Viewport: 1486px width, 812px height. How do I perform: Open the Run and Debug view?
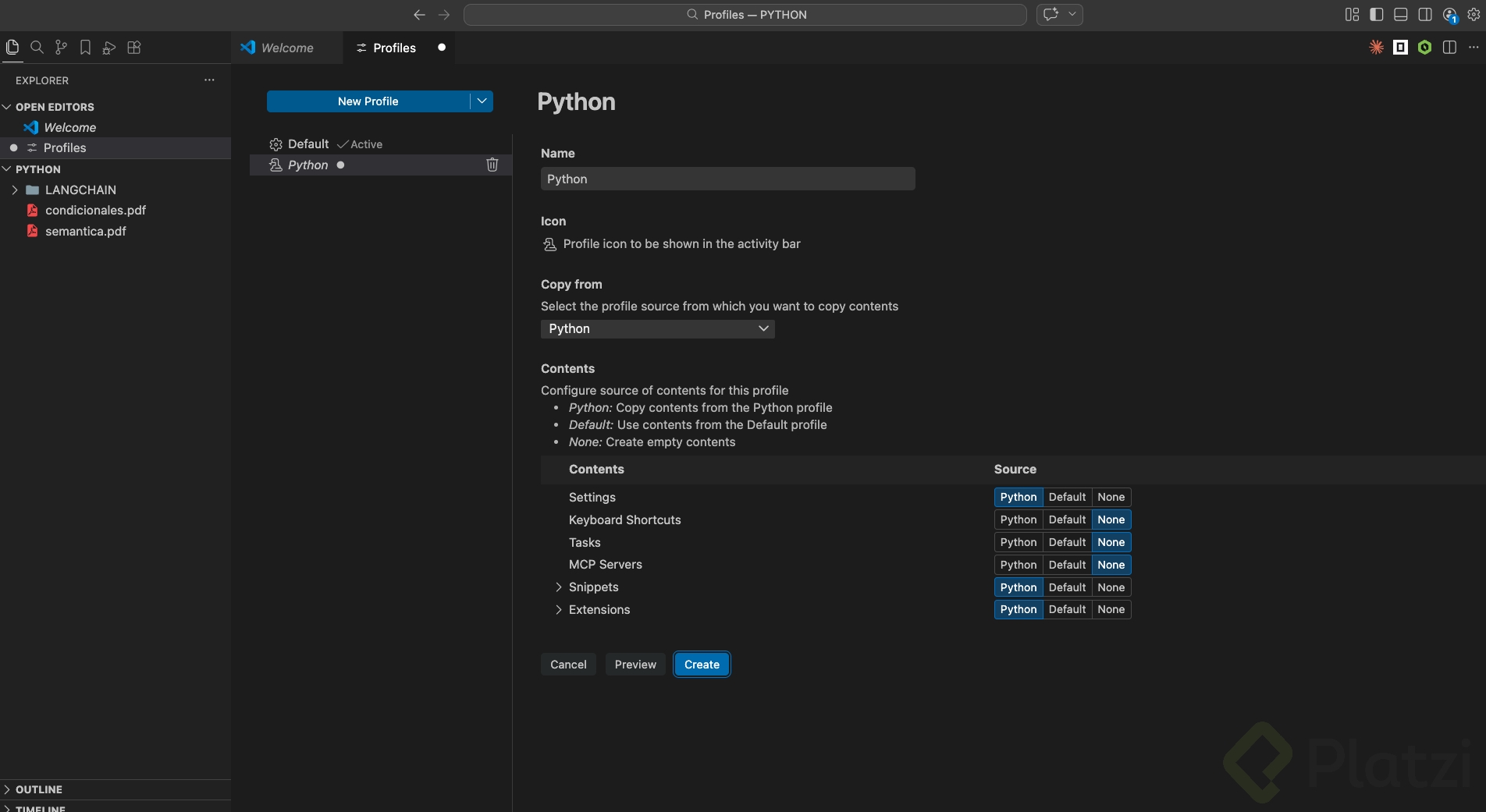(x=109, y=48)
